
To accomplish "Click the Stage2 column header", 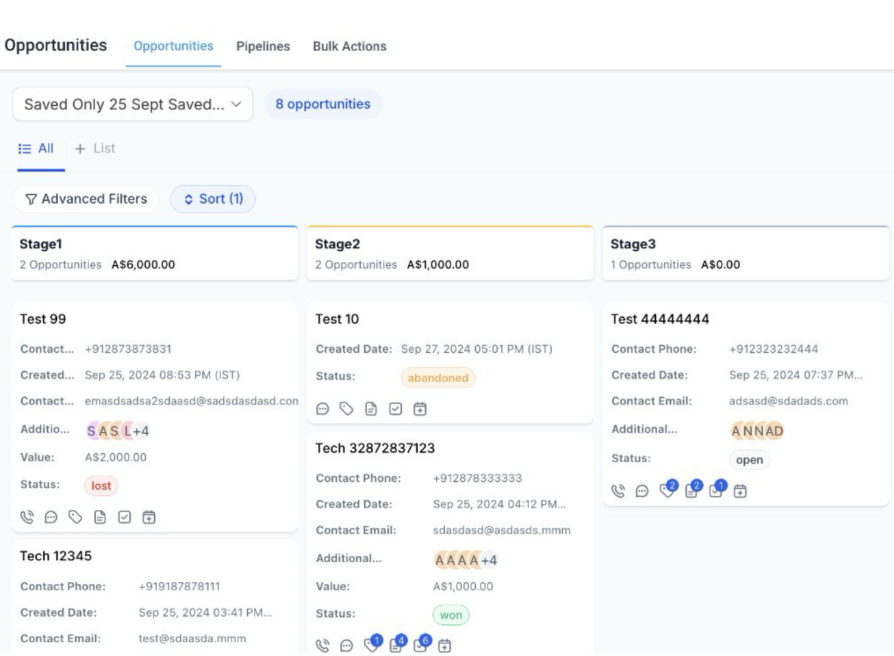I will [450, 253].
